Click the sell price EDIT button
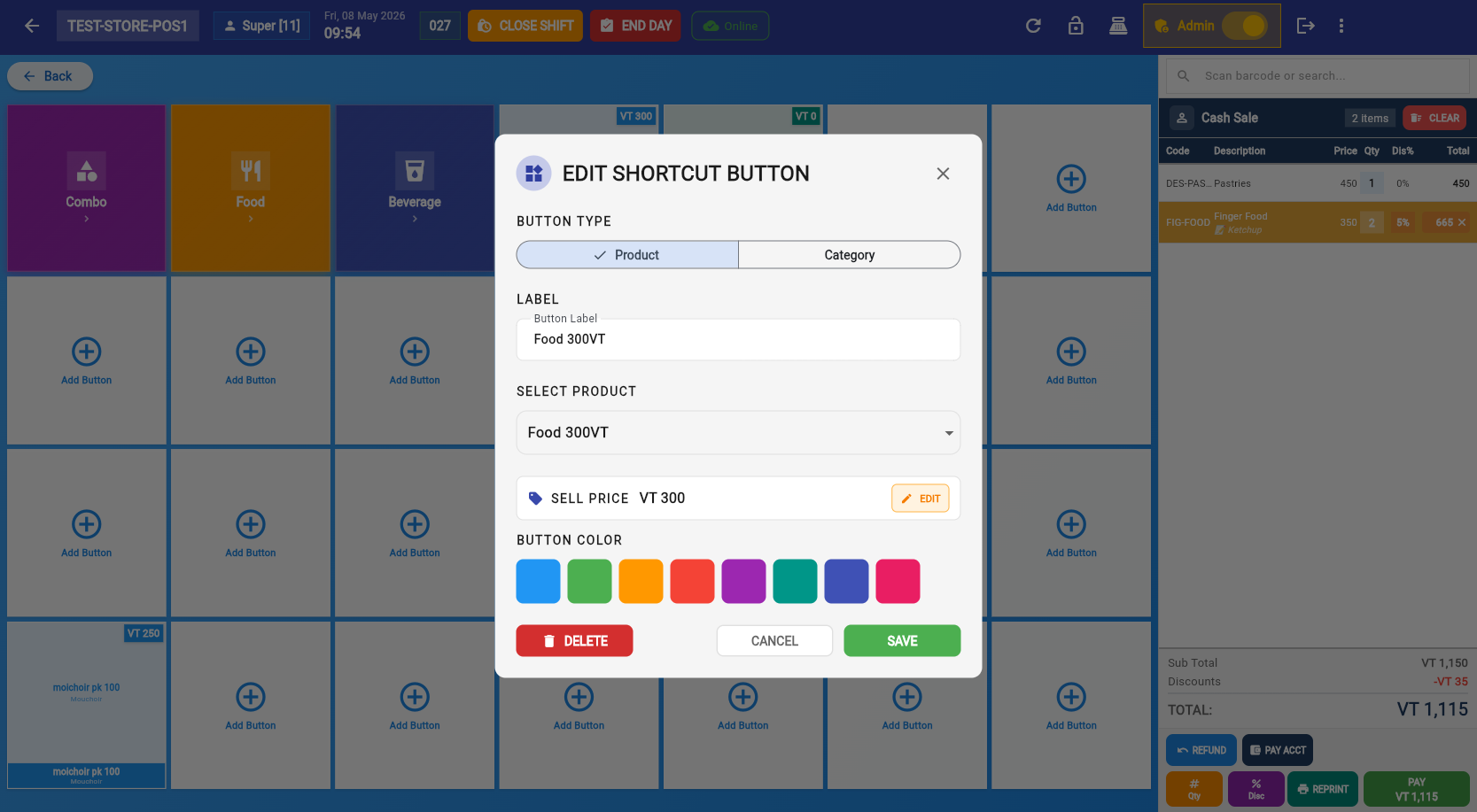The image size is (1477, 812). [x=921, y=499]
